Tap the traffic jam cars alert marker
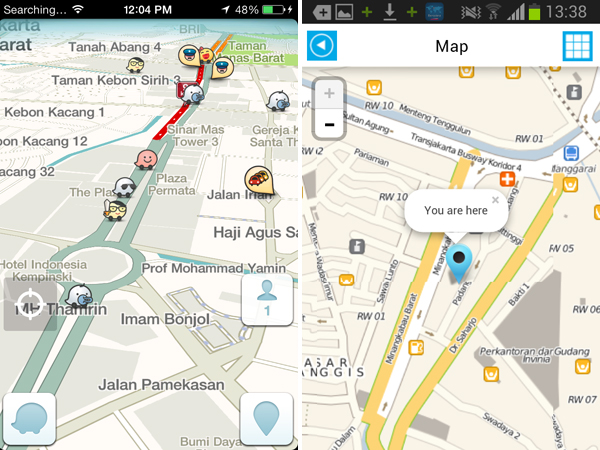 pyautogui.click(x=259, y=179)
